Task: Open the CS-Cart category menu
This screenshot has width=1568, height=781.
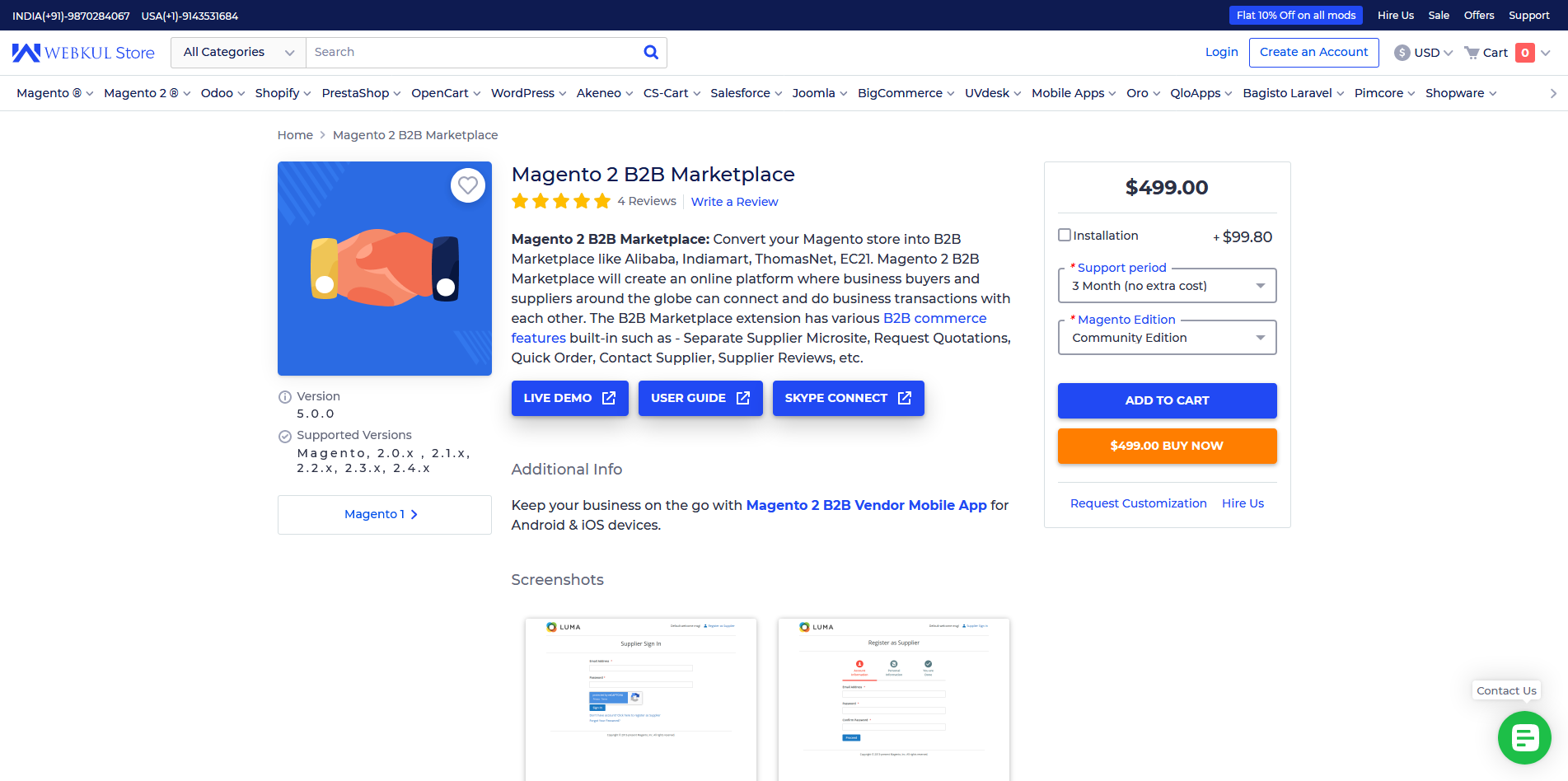Action: pos(672,93)
